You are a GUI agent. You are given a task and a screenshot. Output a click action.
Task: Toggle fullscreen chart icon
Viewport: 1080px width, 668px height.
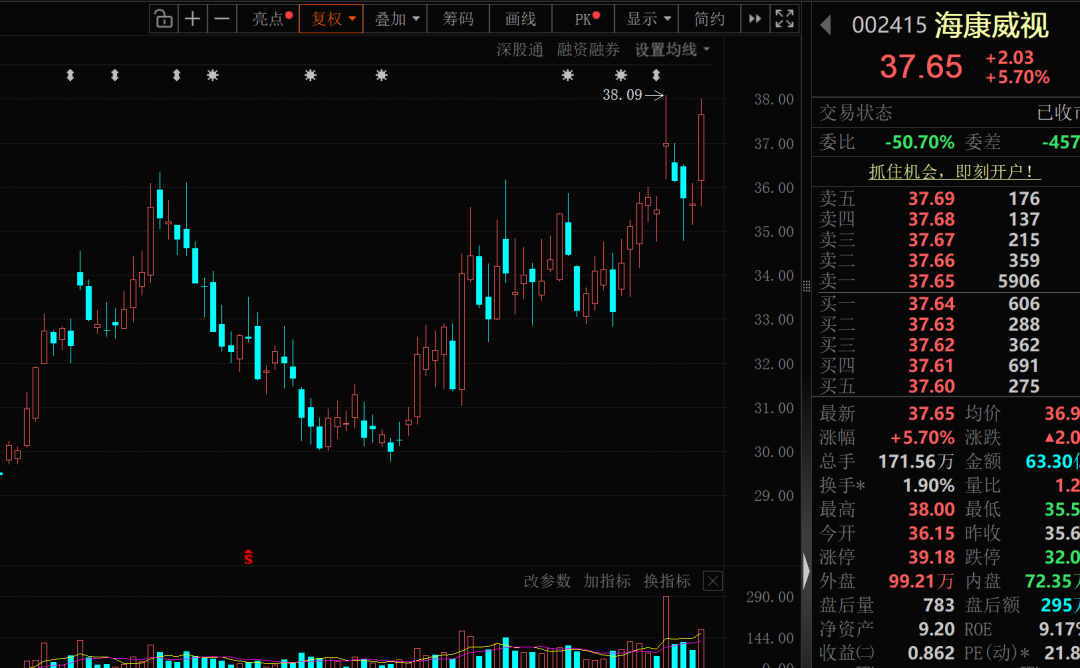click(785, 19)
